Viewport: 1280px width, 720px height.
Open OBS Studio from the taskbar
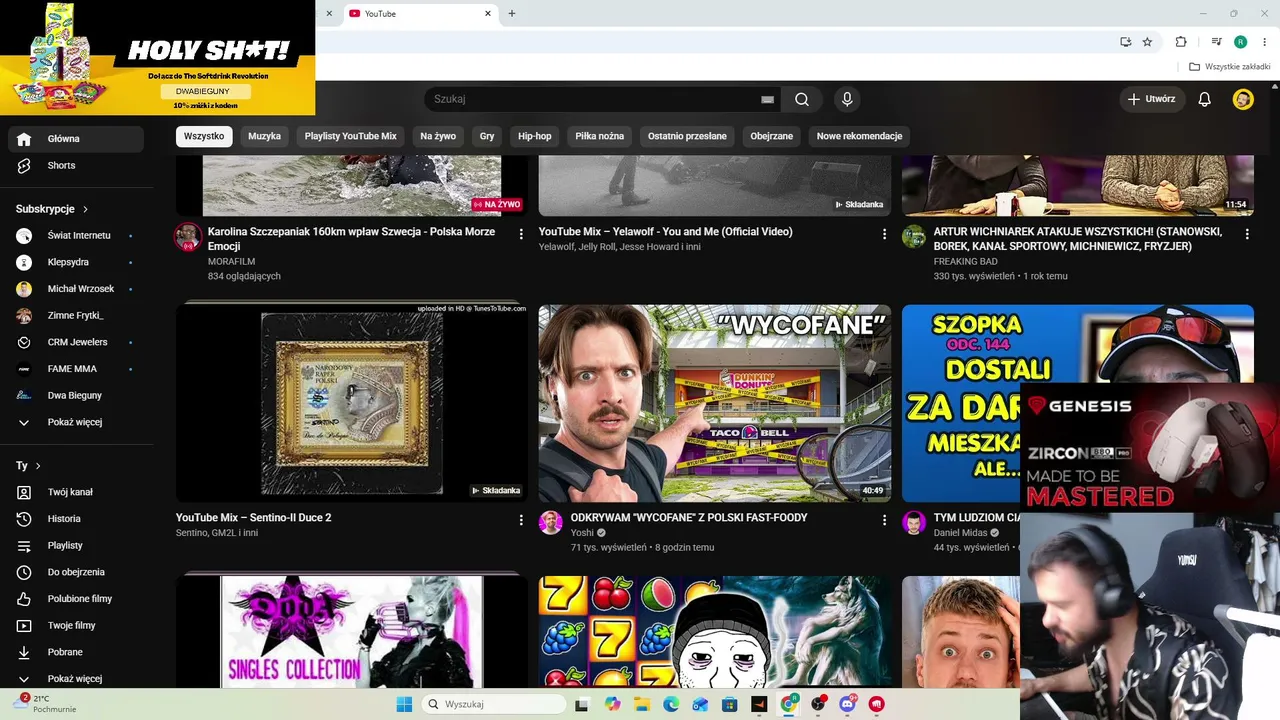tap(819, 704)
